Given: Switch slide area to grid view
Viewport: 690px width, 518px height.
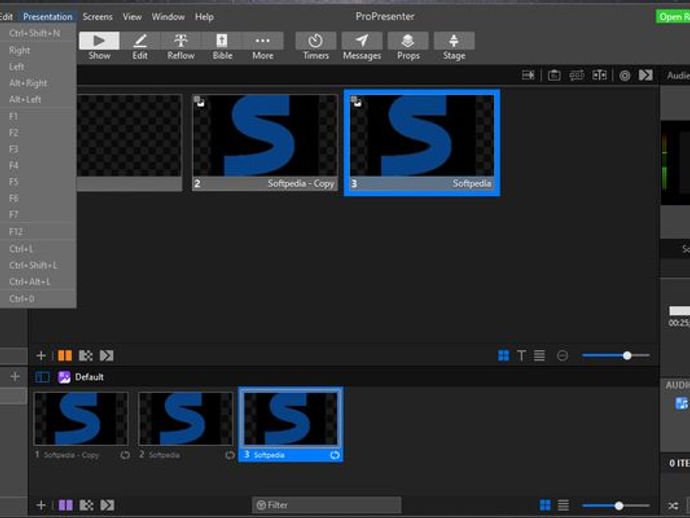Looking at the screenshot, I should pos(503,356).
